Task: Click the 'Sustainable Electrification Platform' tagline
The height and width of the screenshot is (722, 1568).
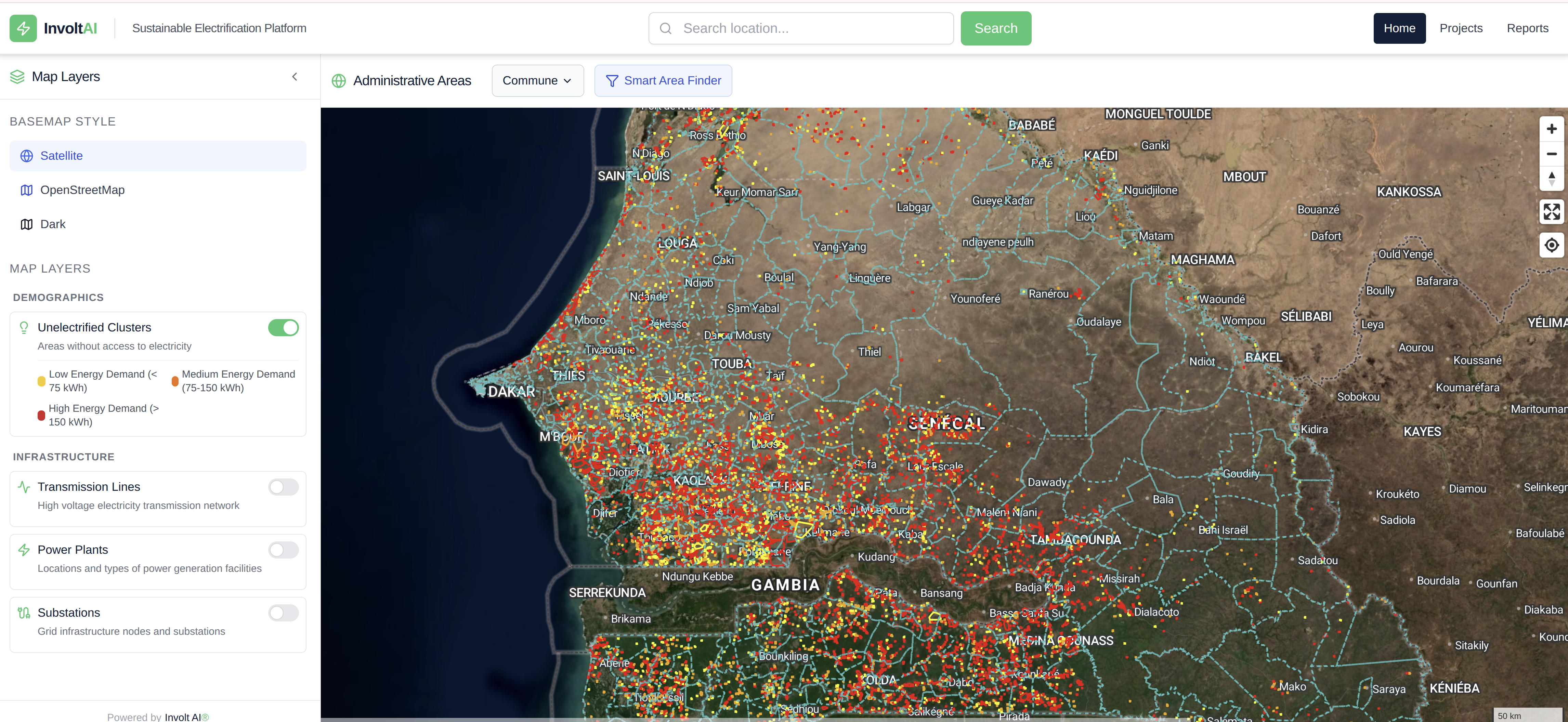Action: [x=219, y=29]
